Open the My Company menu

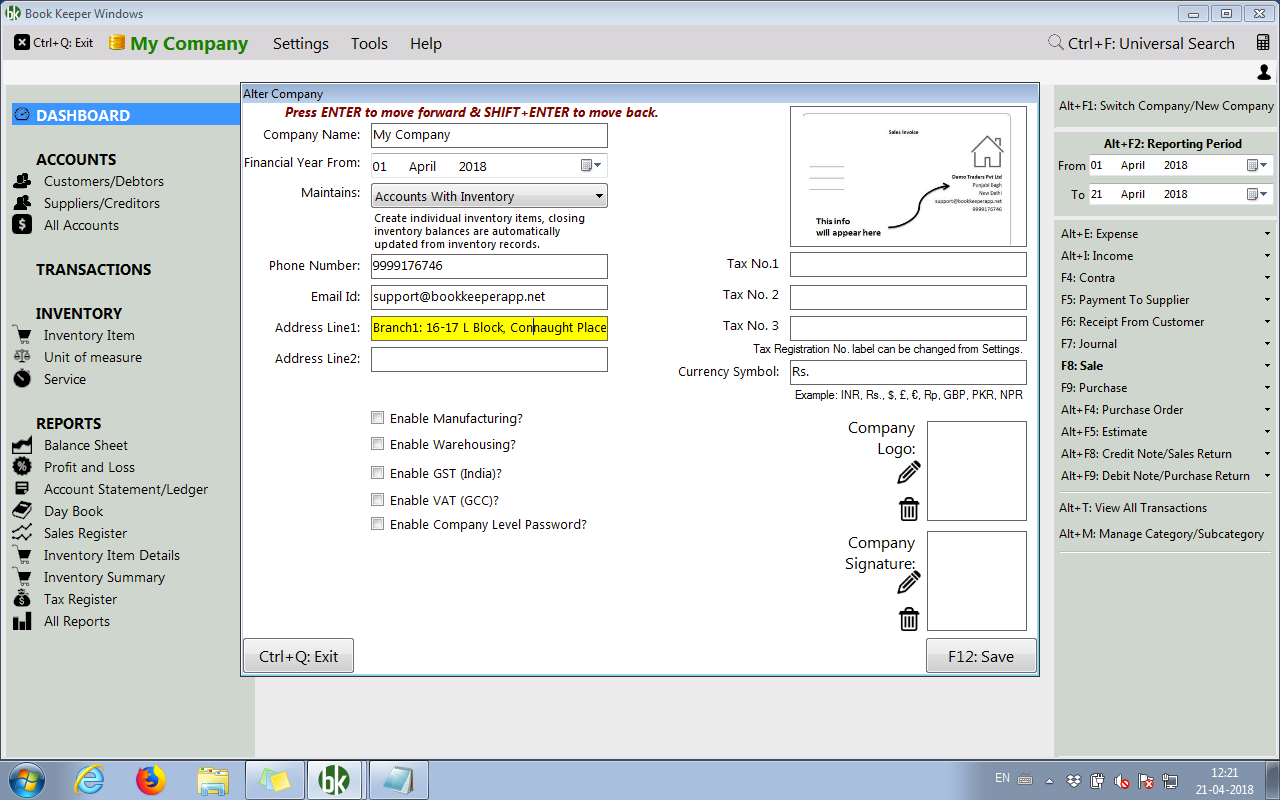coord(178,43)
